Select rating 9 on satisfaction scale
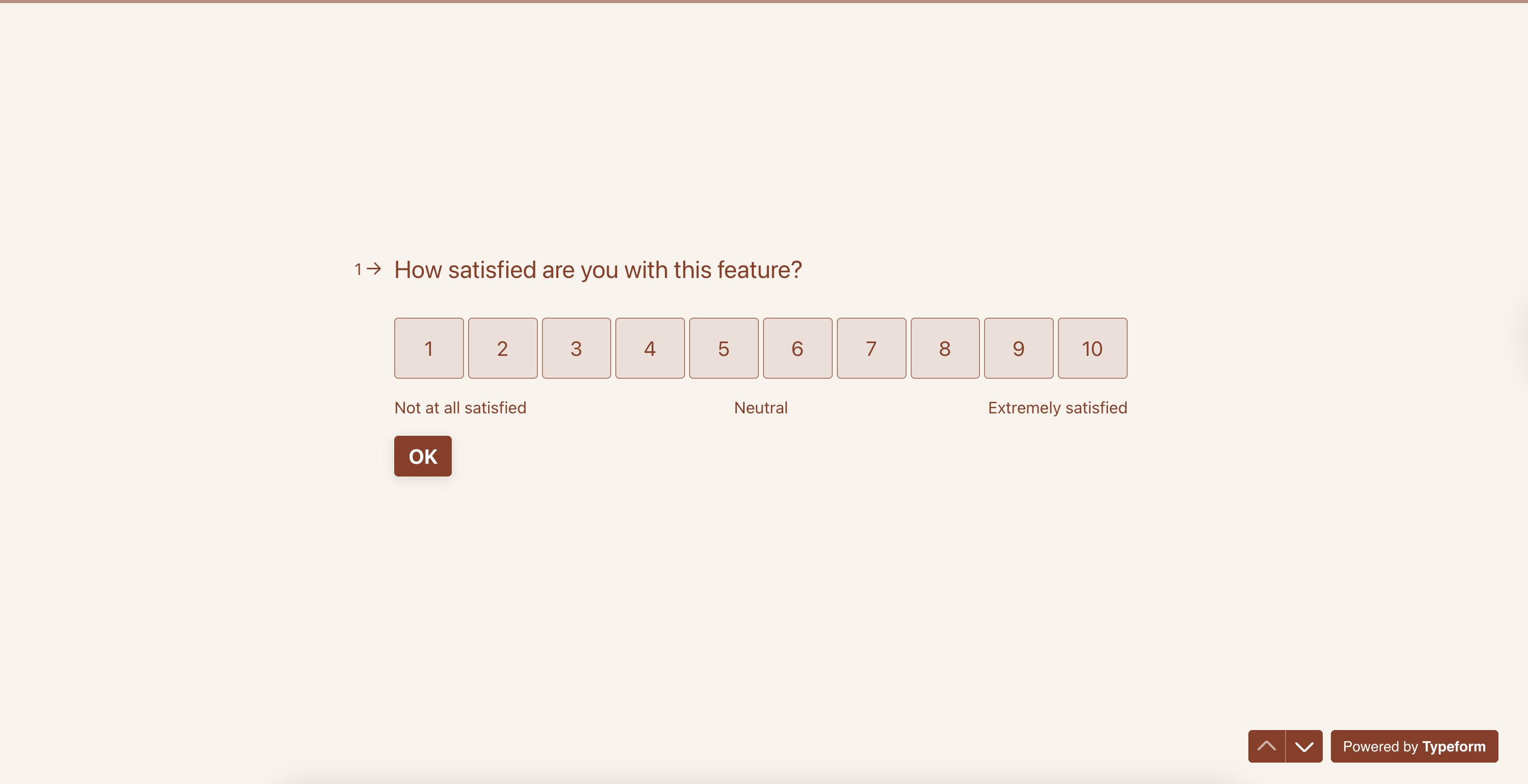The image size is (1528, 784). click(x=1019, y=348)
